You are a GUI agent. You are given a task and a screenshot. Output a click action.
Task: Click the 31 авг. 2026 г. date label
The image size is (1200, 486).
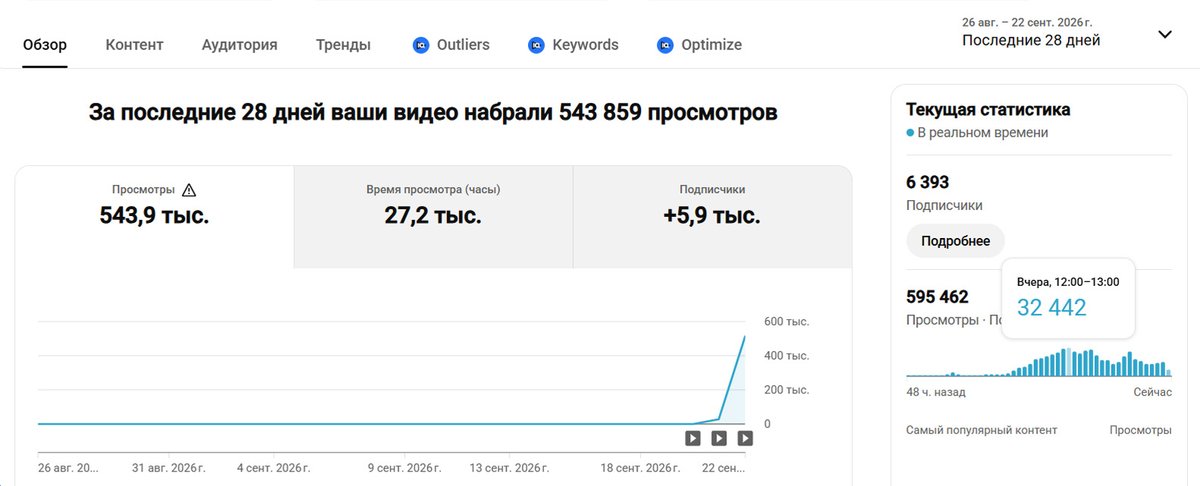click(169, 468)
